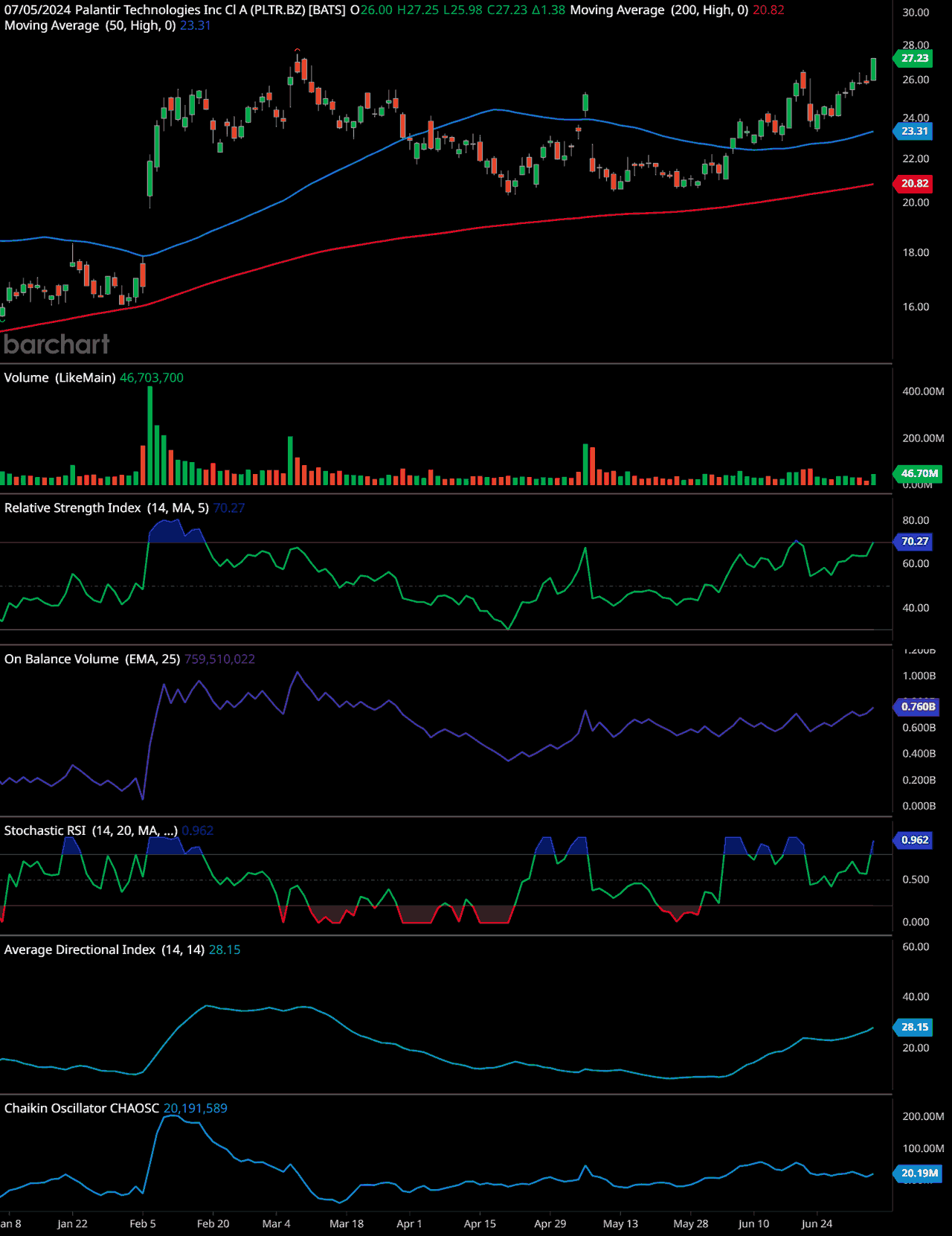Click the Apr 1 date on time axis
This screenshot has height=1236, width=952.
[409, 1223]
